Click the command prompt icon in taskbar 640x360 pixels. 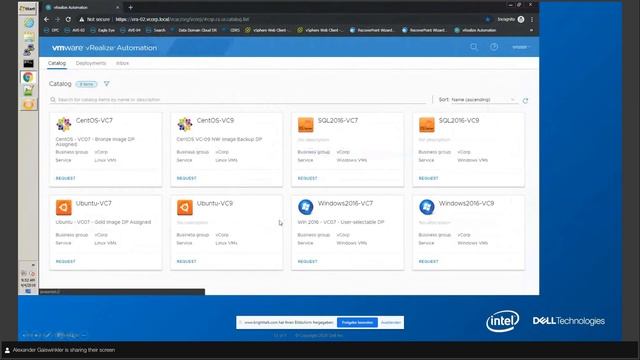28,63
